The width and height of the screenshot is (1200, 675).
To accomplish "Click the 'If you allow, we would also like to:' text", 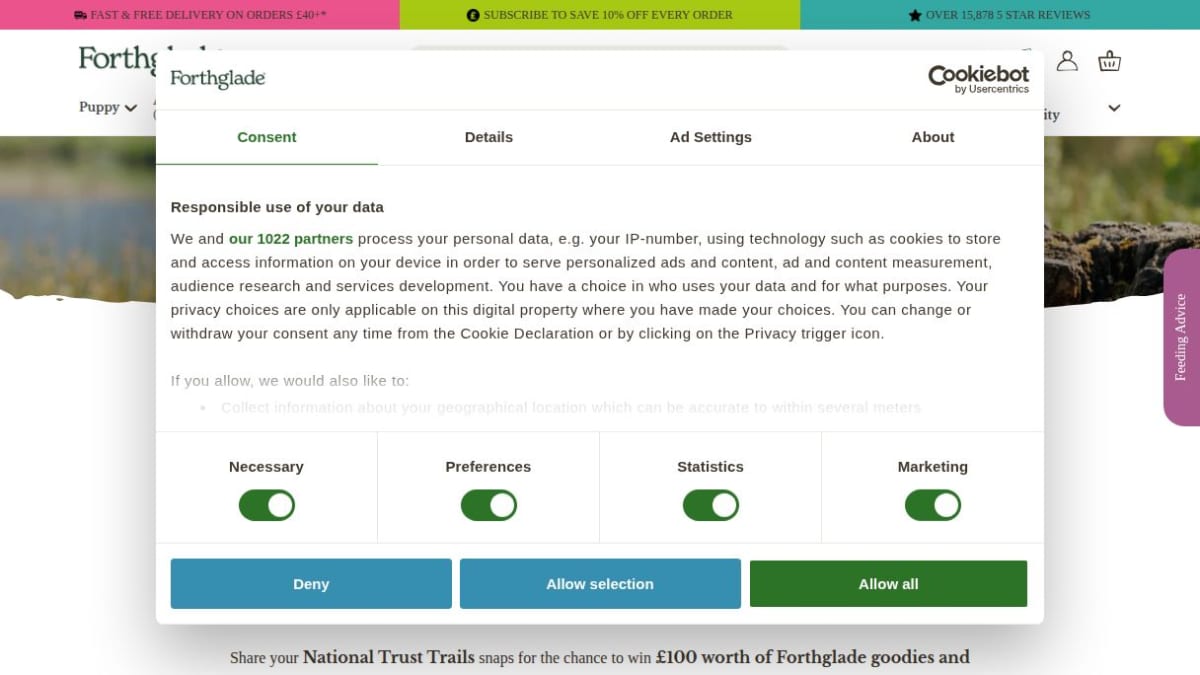I will pyautogui.click(x=290, y=381).
